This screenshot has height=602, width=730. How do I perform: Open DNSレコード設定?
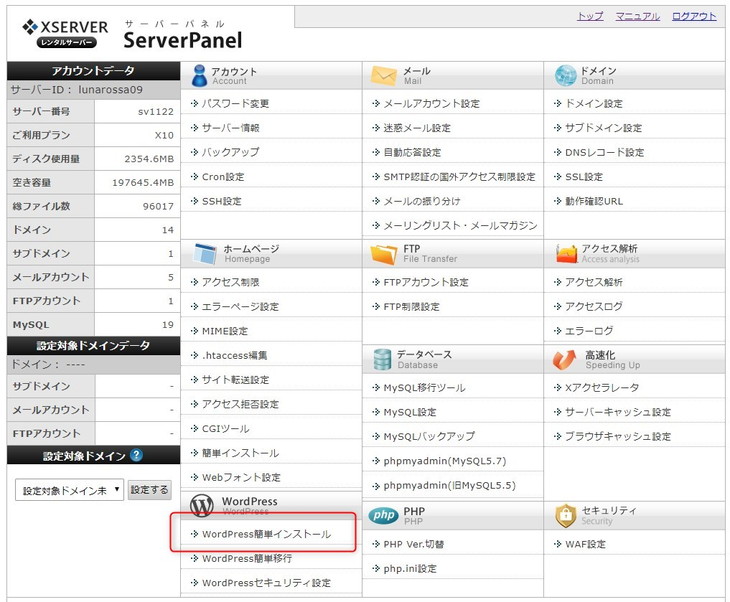coord(604,152)
